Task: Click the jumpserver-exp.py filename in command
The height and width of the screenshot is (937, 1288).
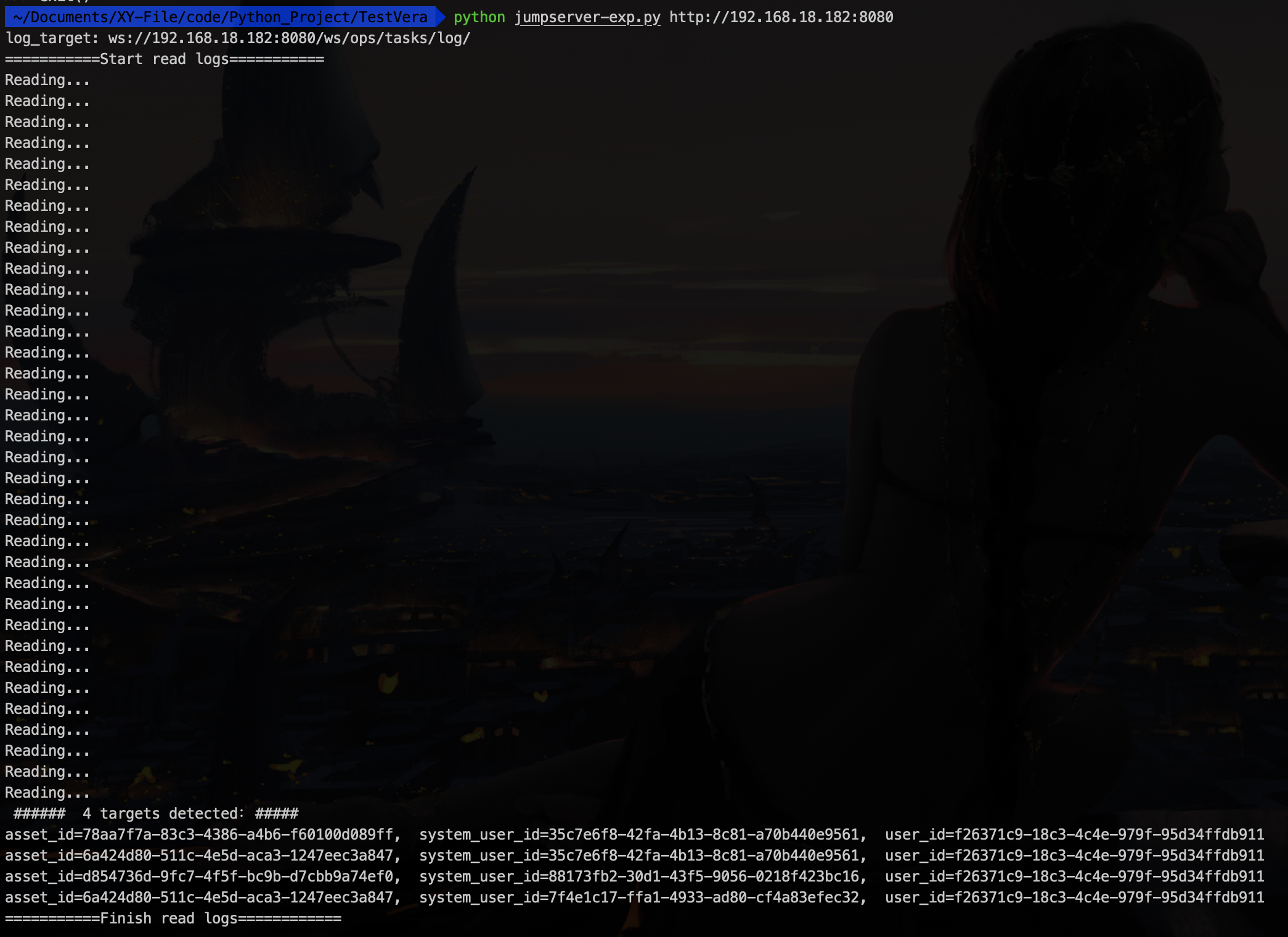Action: 587,17
